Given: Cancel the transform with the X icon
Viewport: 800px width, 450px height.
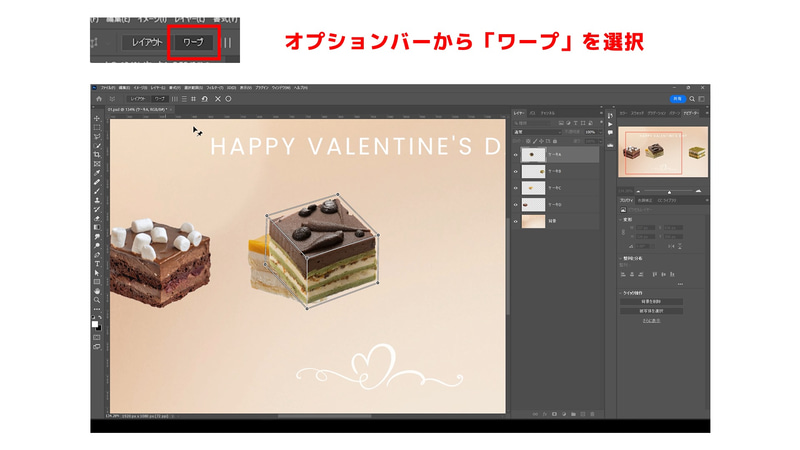Looking at the screenshot, I should click(x=218, y=99).
